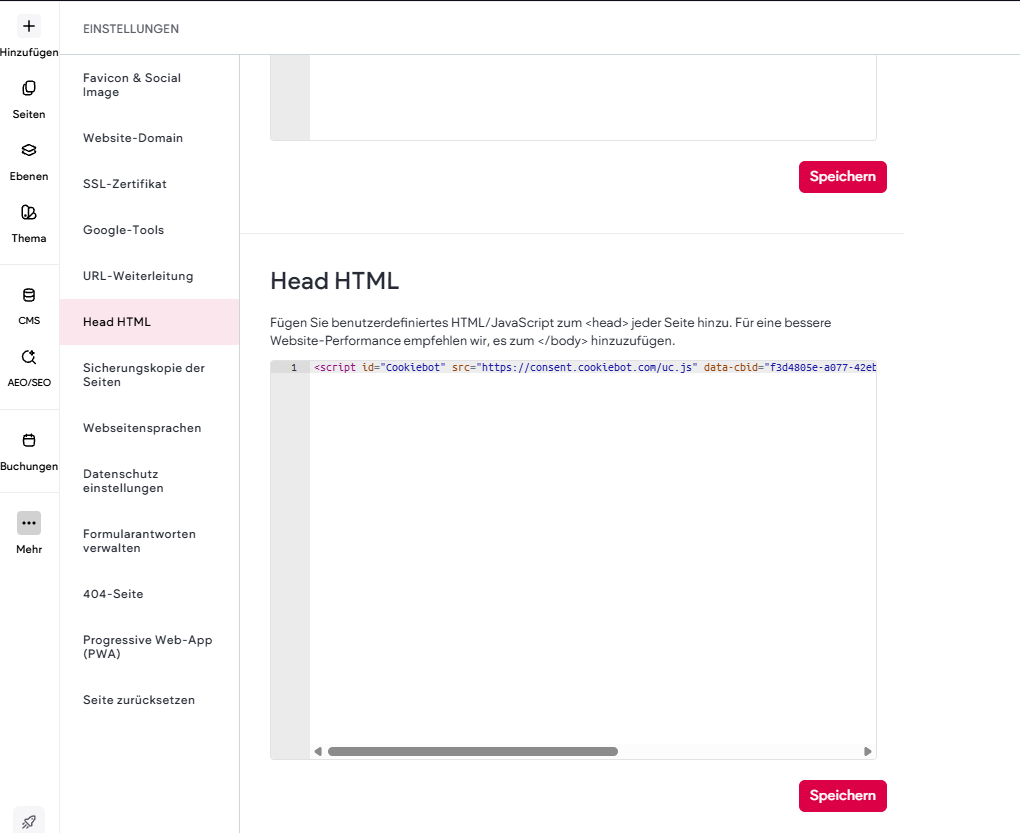Click the upper Speichern button

pyautogui.click(x=842, y=176)
